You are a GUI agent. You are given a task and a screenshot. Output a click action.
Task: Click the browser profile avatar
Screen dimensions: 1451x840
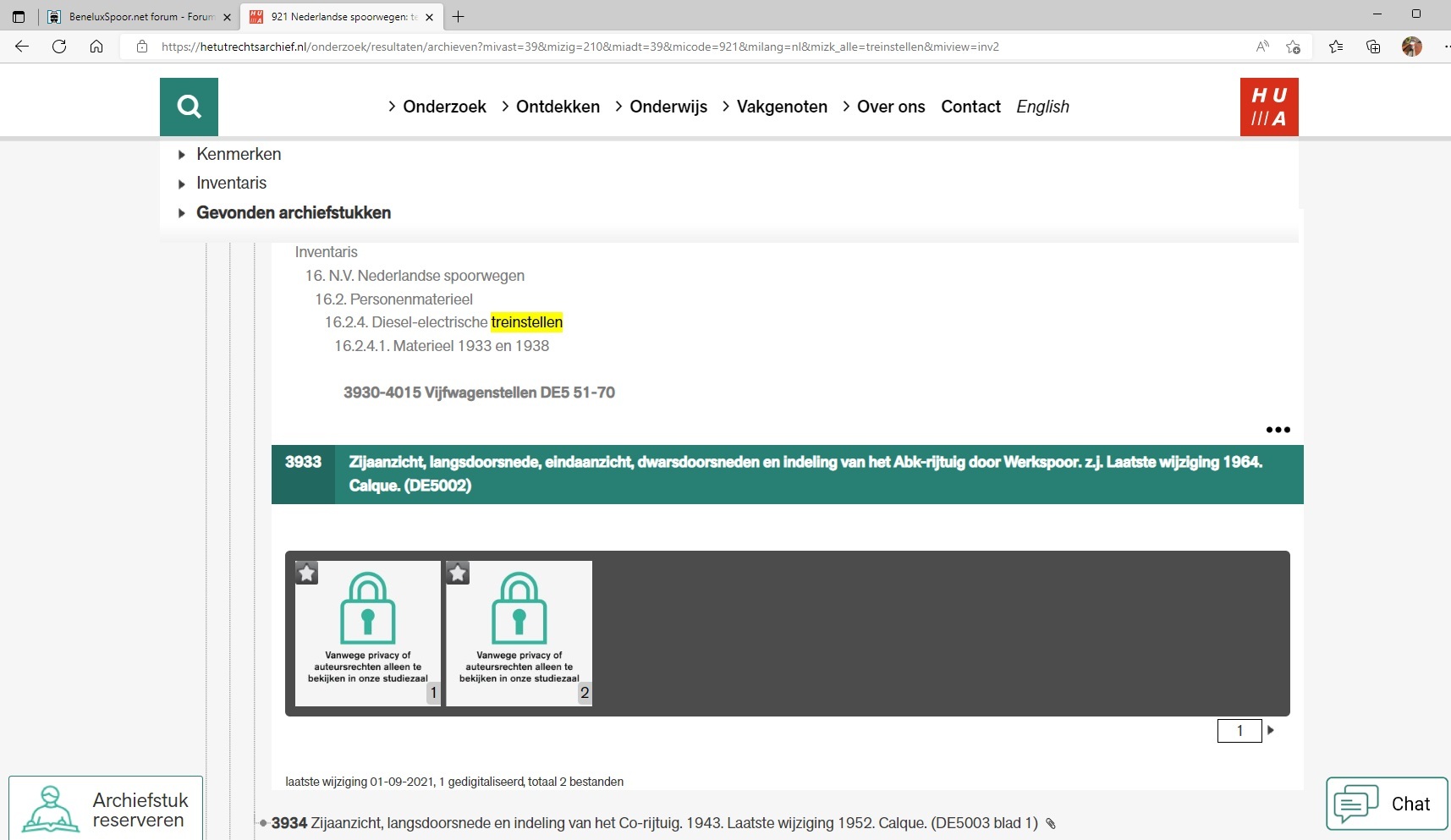pyautogui.click(x=1411, y=47)
